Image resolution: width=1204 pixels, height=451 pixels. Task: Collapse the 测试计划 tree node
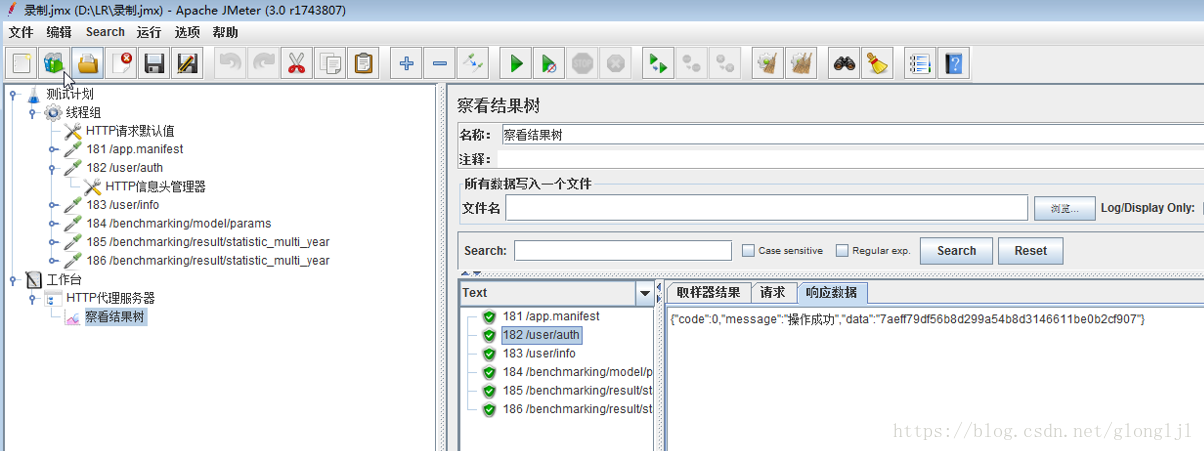14,94
